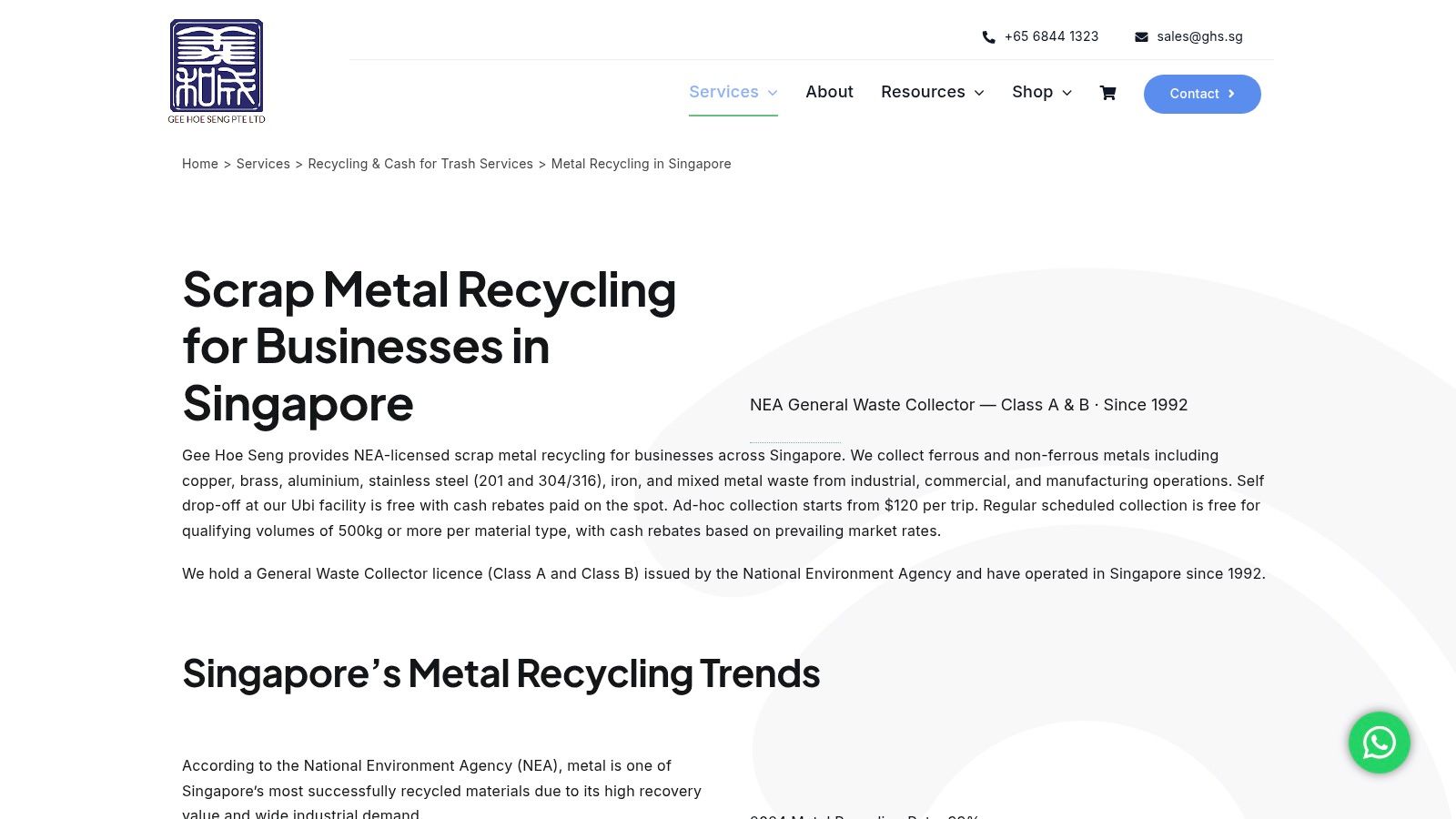Screen dimensions: 1456x819
Task: Open the shopping cart icon
Action: pos(1107,93)
